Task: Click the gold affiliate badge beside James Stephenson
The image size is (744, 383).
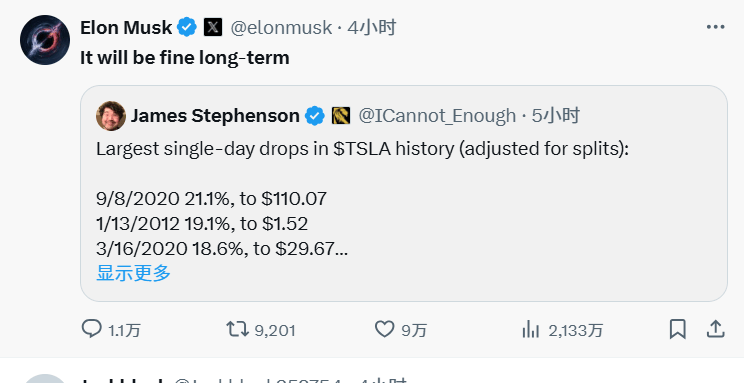Action: pyautogui.click(x=341, y=116)
